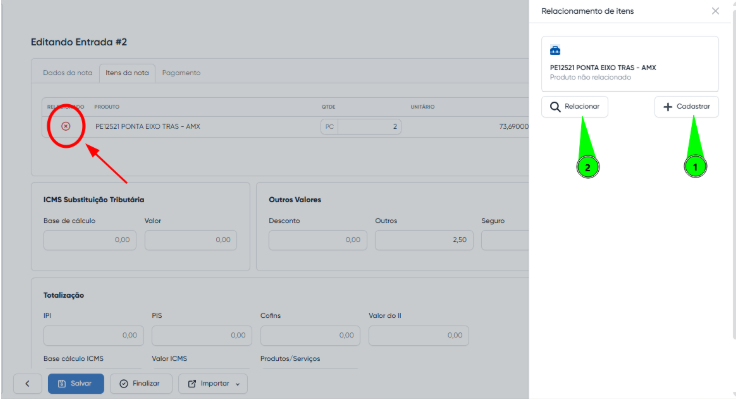This screenshot has width=748, height=401.
Task: Click the box icon on the product card
Action: point(556,50)
